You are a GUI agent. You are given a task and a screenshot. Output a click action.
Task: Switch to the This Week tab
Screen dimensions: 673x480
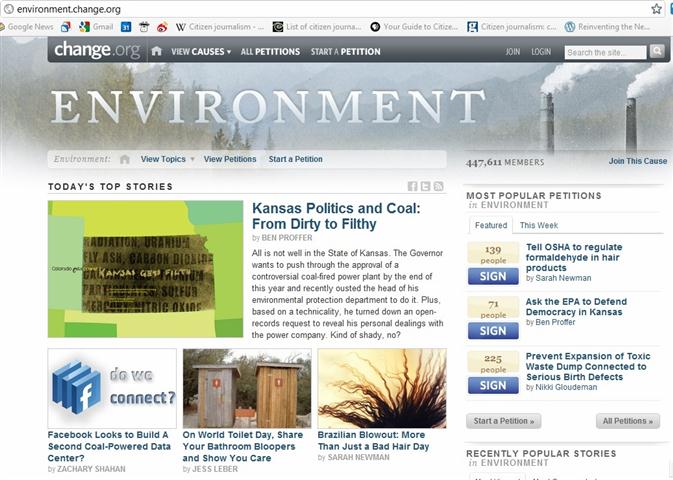point(539,225)
